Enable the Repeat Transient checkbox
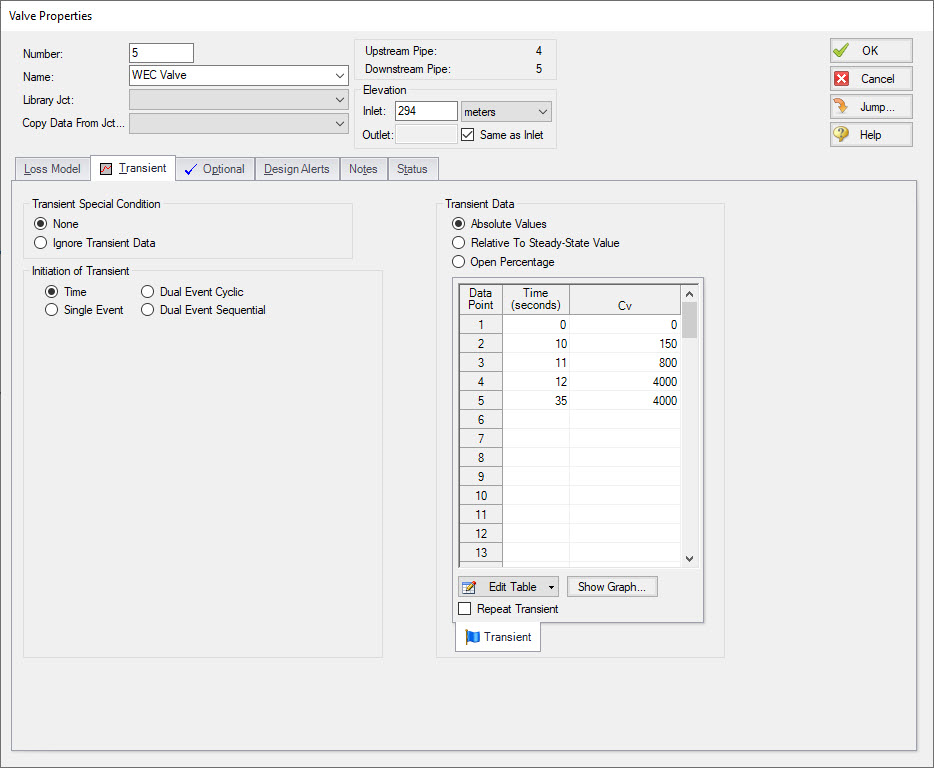934x768 pixels. click(465, 609)
